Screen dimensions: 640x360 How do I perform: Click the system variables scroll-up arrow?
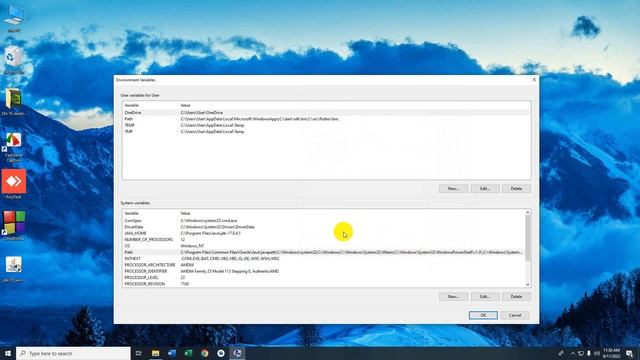point(528,213)
